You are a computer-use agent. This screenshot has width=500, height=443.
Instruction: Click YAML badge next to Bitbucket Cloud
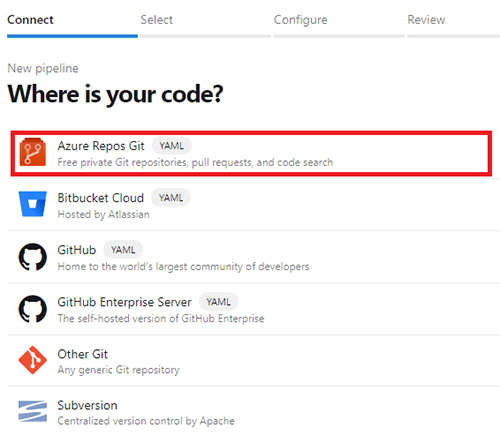(x=171, y=198)
